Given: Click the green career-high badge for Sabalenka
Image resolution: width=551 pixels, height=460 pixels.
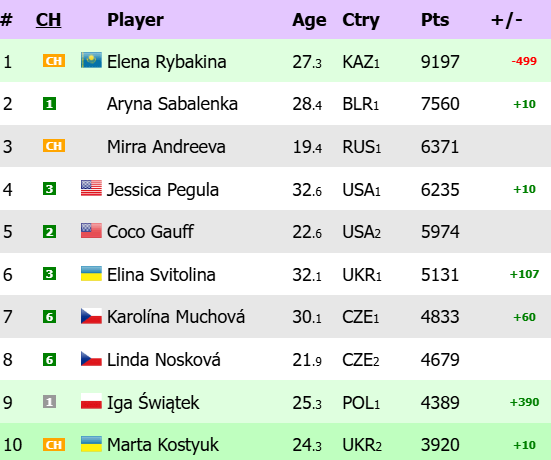Looking at the screenshot, I should [50, 104].
